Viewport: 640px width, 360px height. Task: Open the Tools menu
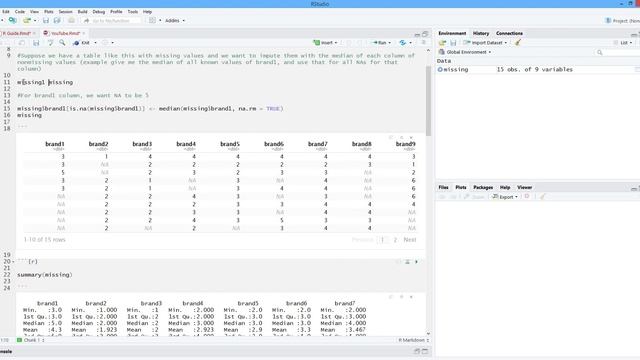pyautogui.click(x=133, y=12)
